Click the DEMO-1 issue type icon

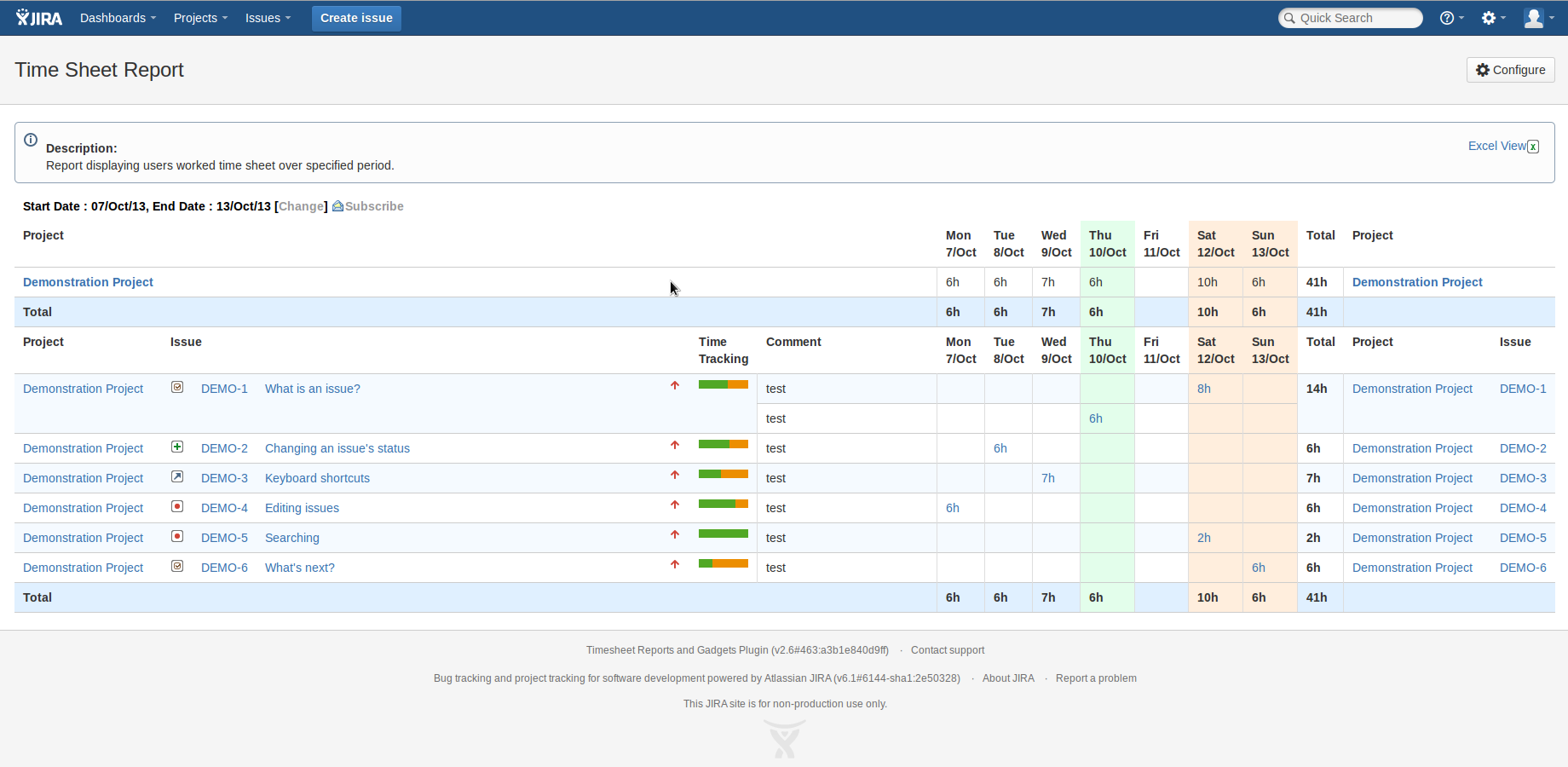point(177,387)
